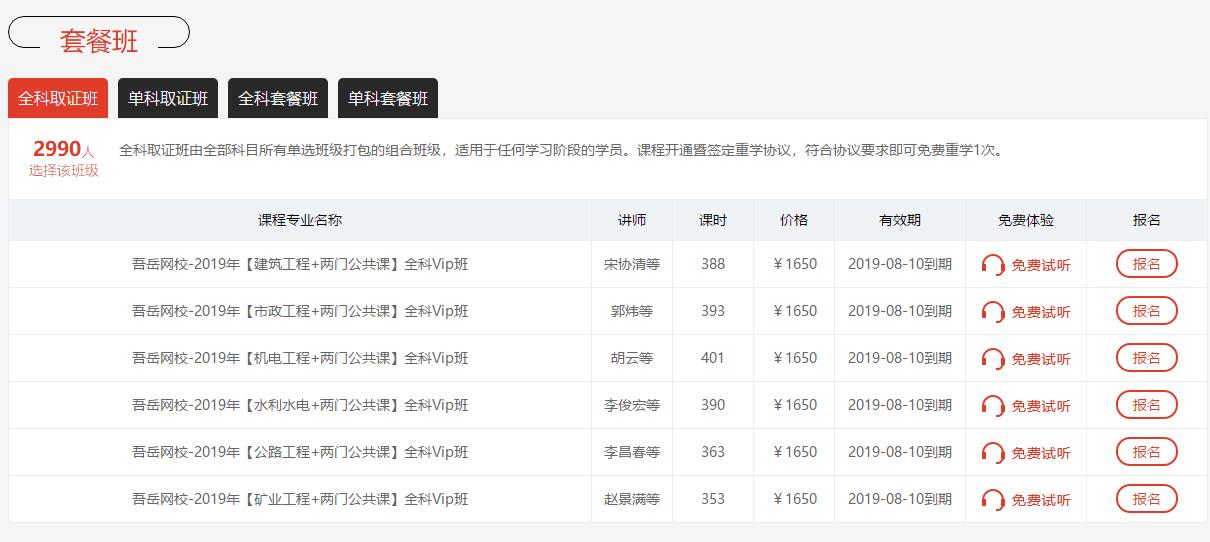
Task: Click 免费试听 link for 建筑工程 course
Action: click(1041, 265)
